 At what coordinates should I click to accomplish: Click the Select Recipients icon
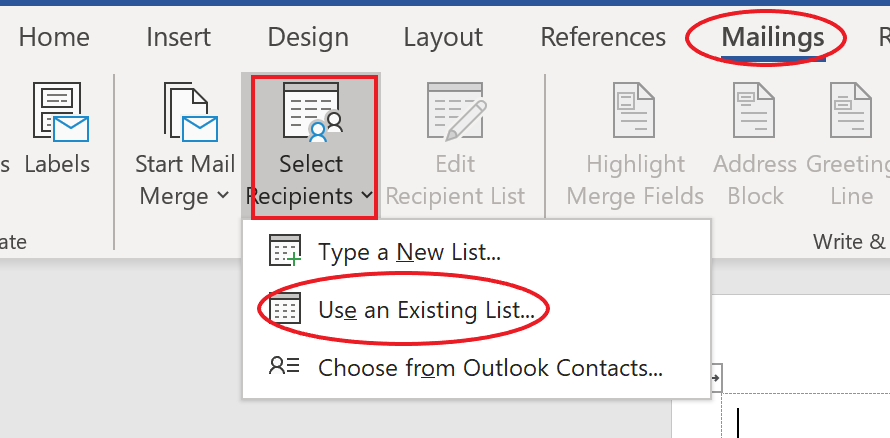coord(312,112)
